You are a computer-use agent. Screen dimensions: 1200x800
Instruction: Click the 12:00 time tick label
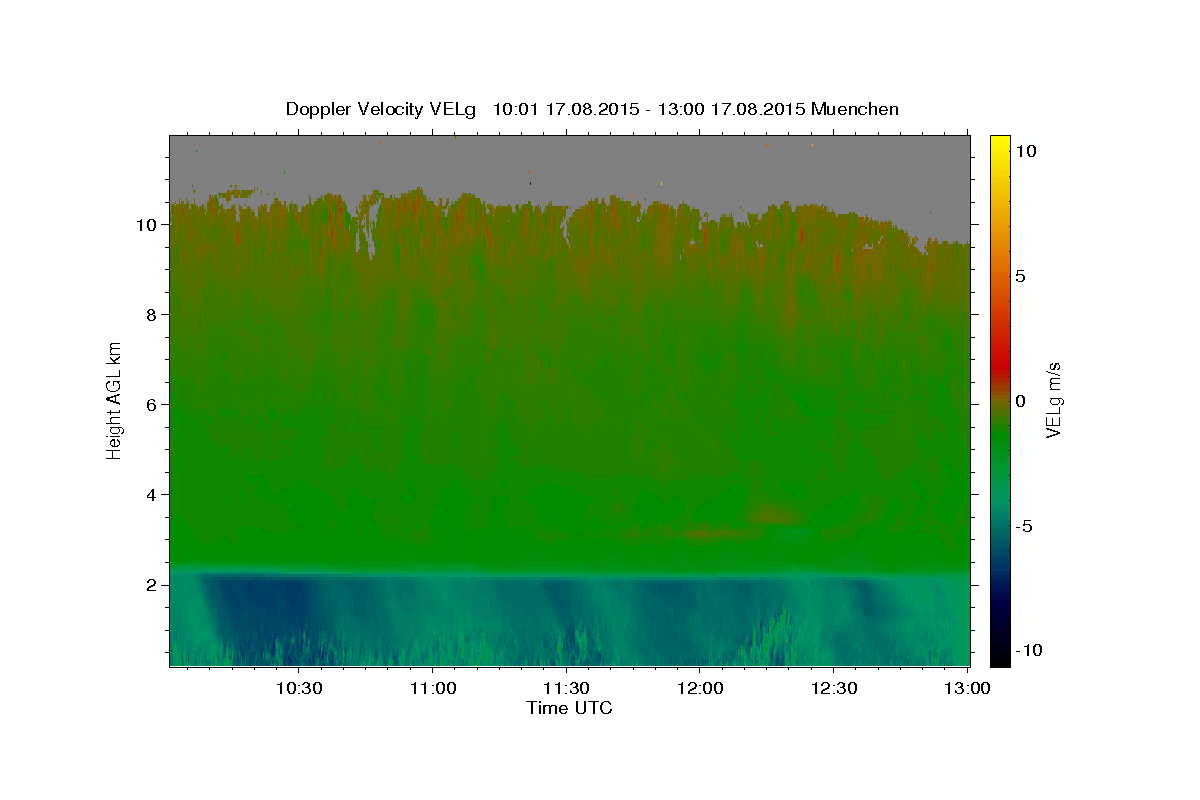700,688
